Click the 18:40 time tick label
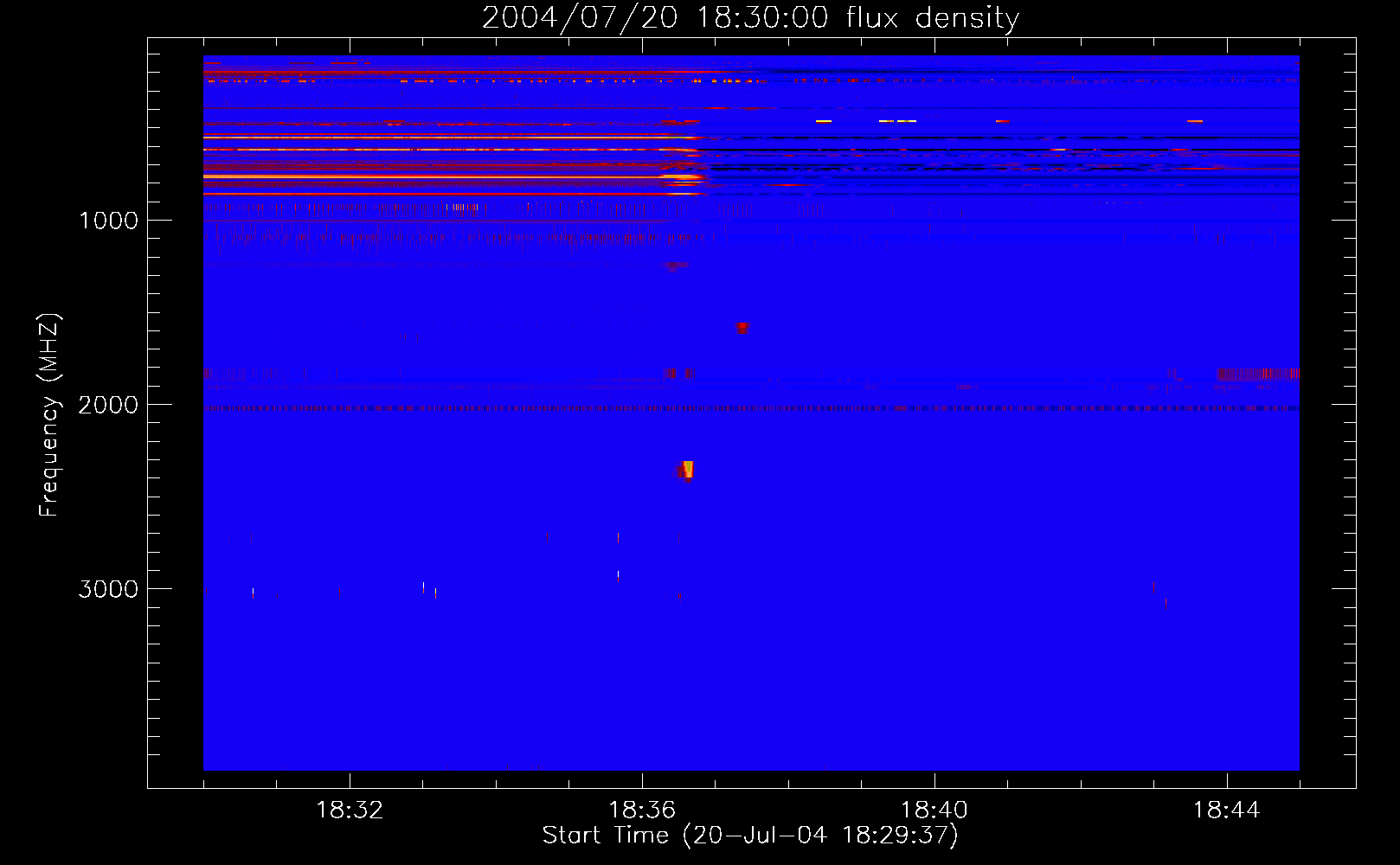The height and width of the screenshot is (865, 1400). tap(934, 811)
